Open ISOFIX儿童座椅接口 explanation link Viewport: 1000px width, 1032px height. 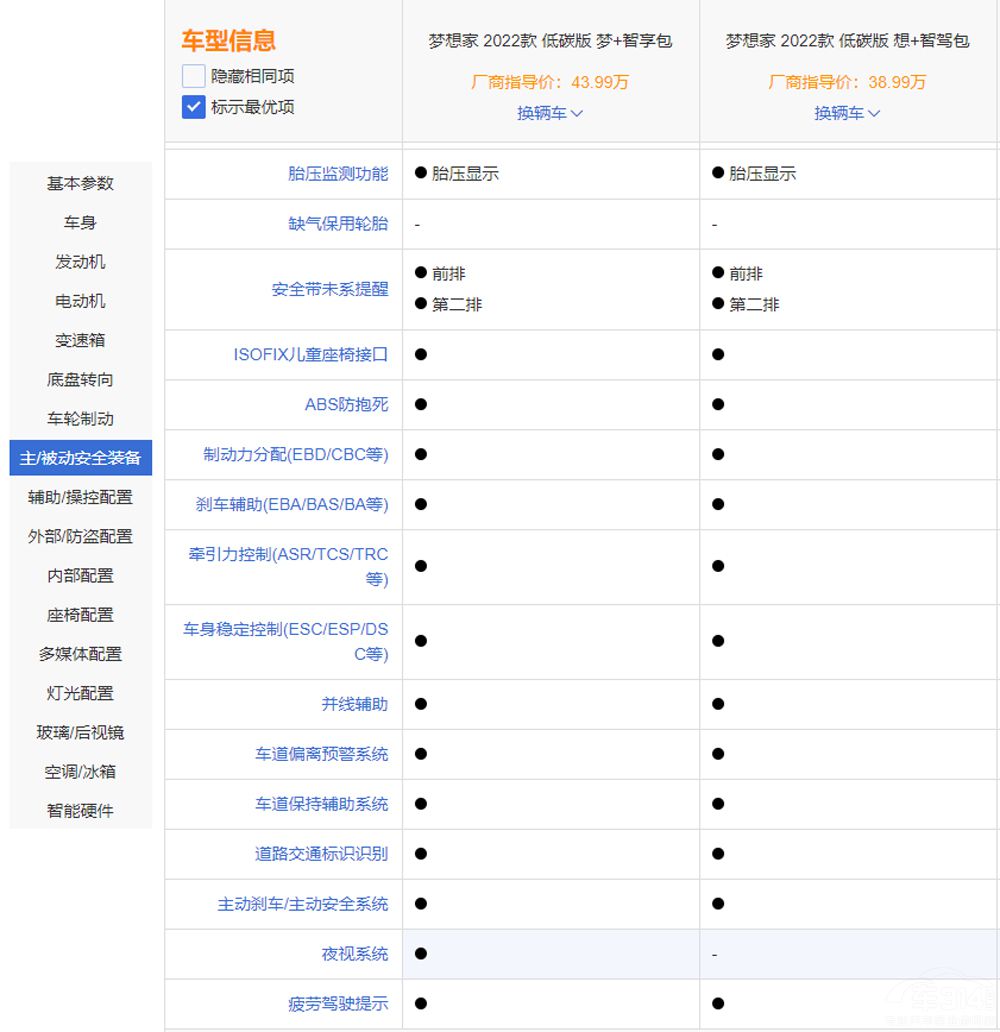tap(311, 355)
